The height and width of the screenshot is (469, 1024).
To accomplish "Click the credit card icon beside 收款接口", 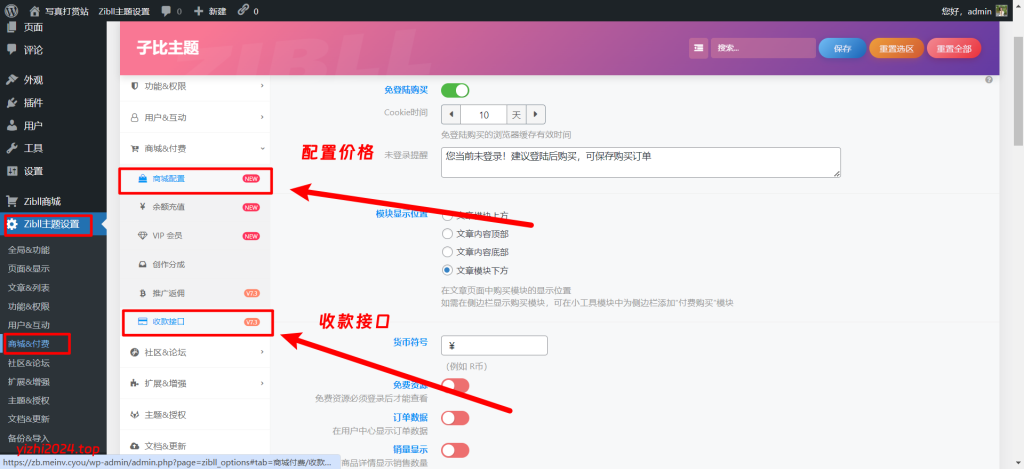I will (x=141, y=321).
